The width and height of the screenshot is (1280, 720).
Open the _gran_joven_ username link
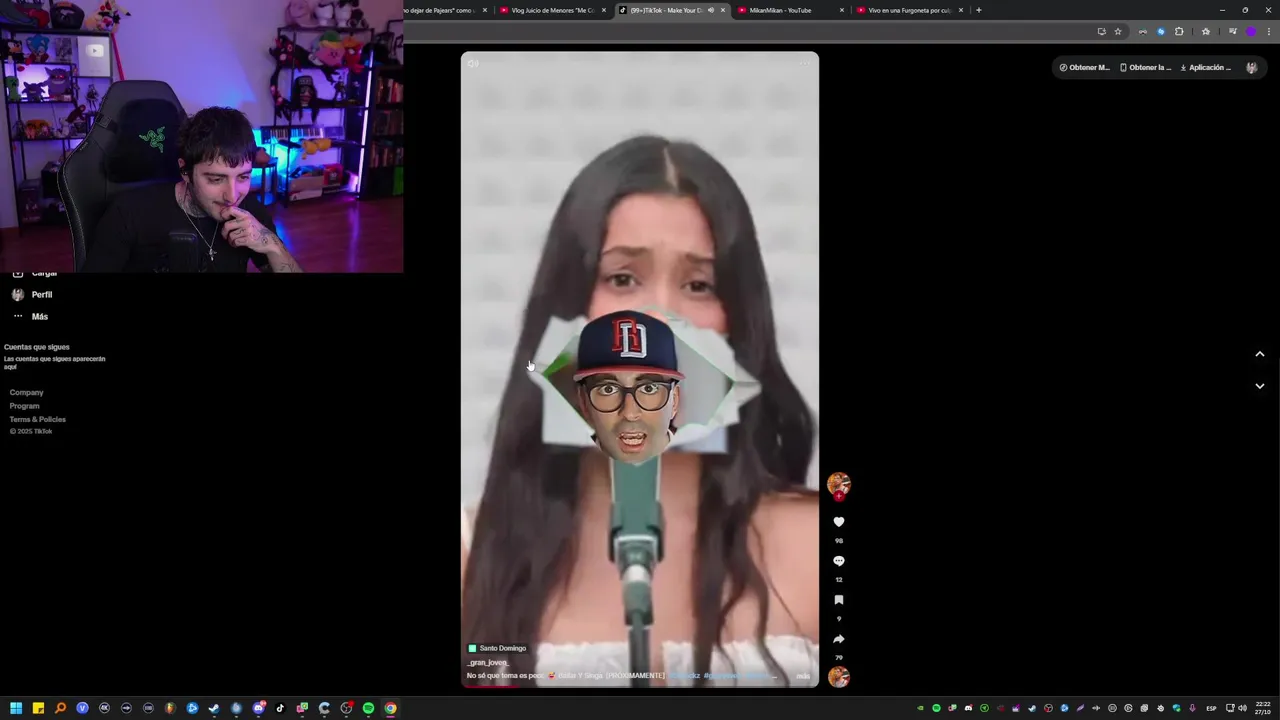point(488,662)
